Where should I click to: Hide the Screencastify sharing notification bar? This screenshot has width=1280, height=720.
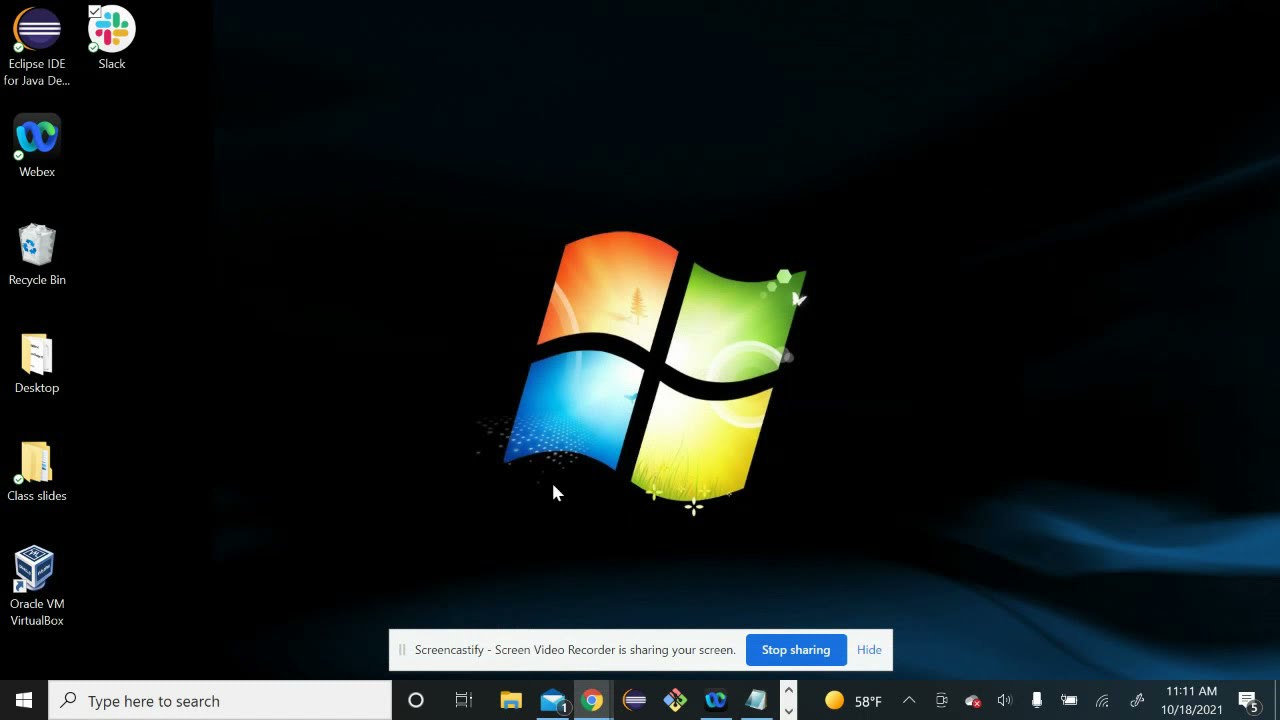tap(869, 650)
